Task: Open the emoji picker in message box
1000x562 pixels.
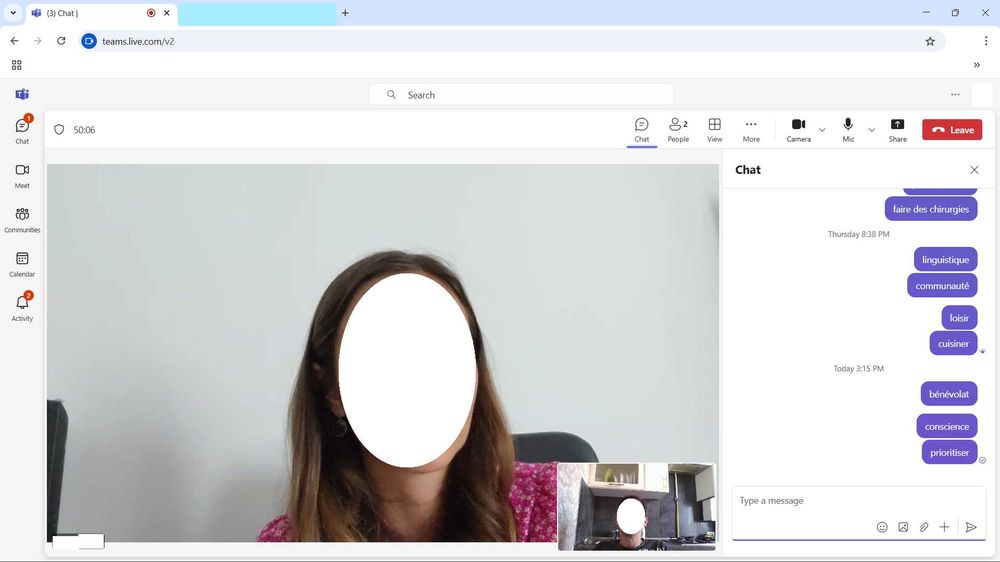Action: click(x=882, y=527)
